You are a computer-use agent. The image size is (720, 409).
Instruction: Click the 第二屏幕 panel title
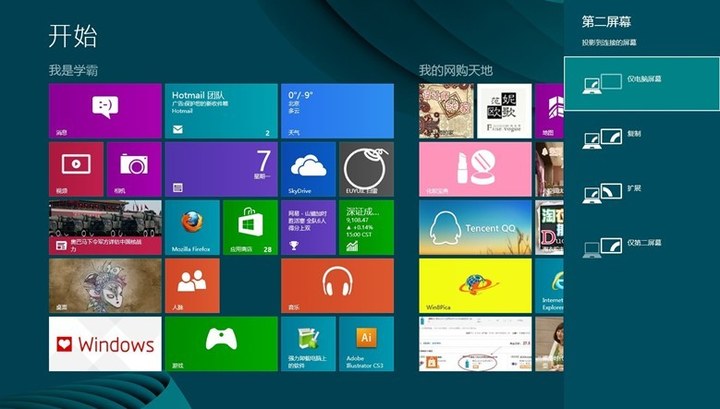[x=606, y=22]
